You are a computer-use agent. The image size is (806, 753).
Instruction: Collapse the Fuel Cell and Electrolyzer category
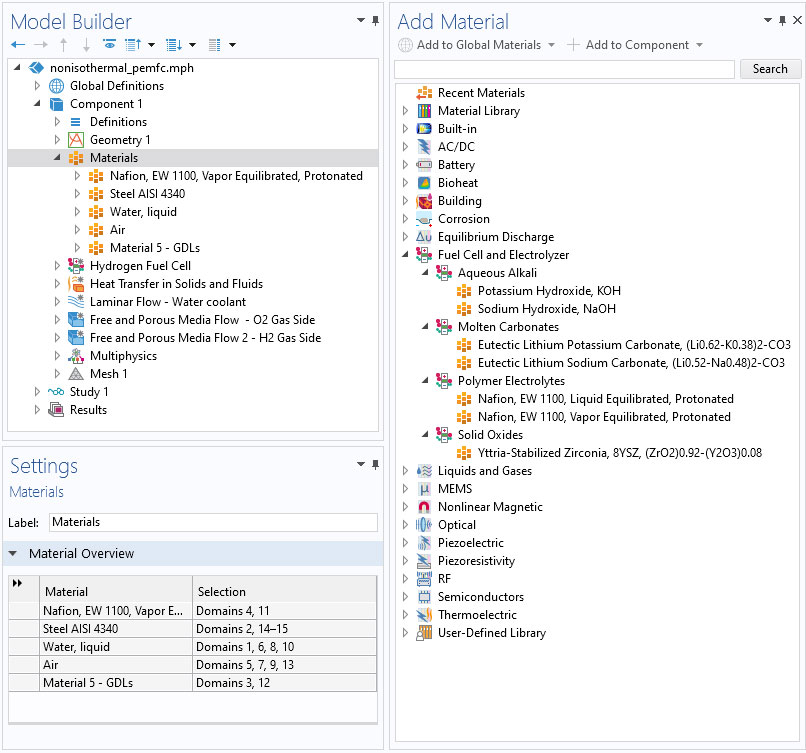[405, 254]
